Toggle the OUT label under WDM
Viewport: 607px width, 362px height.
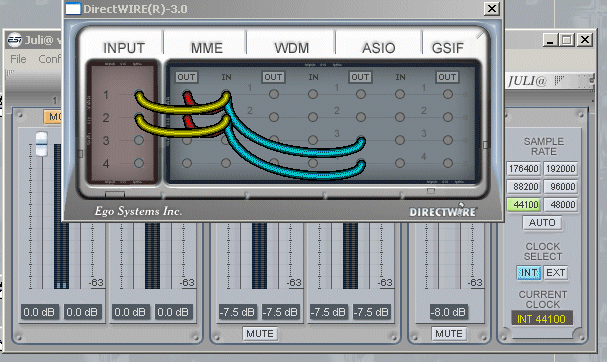pos(273,77)
